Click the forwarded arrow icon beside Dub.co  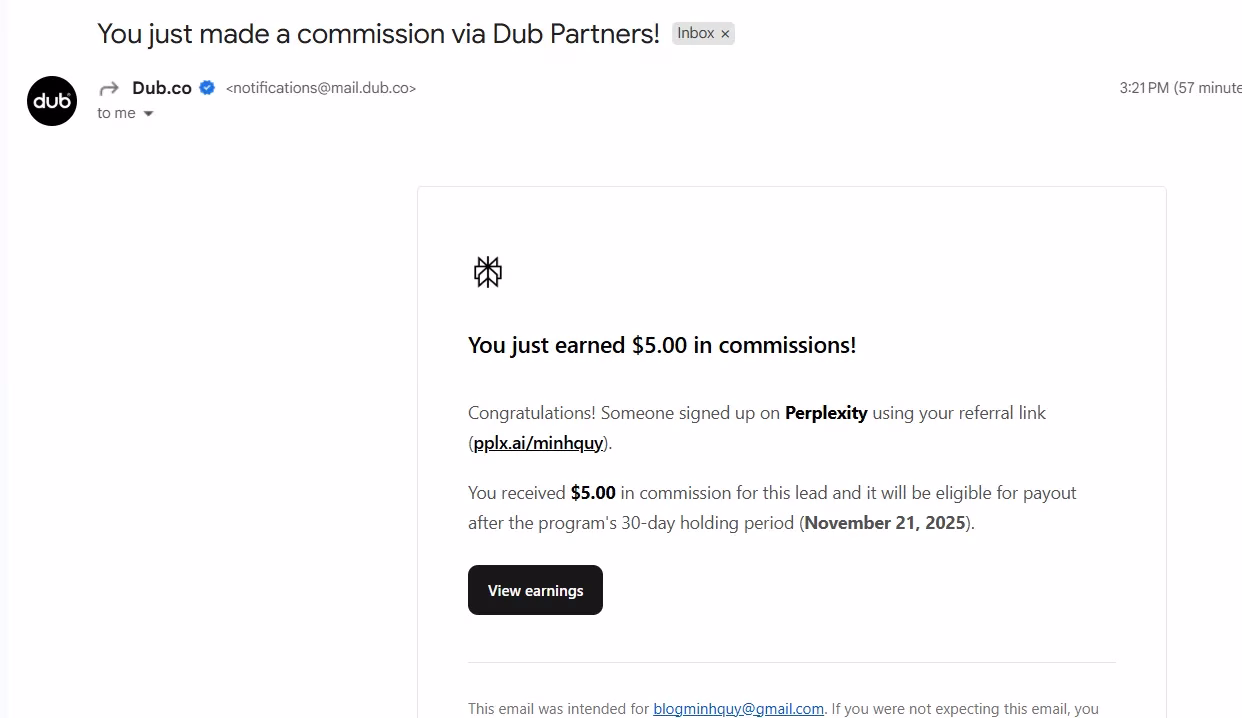[109, 88]
